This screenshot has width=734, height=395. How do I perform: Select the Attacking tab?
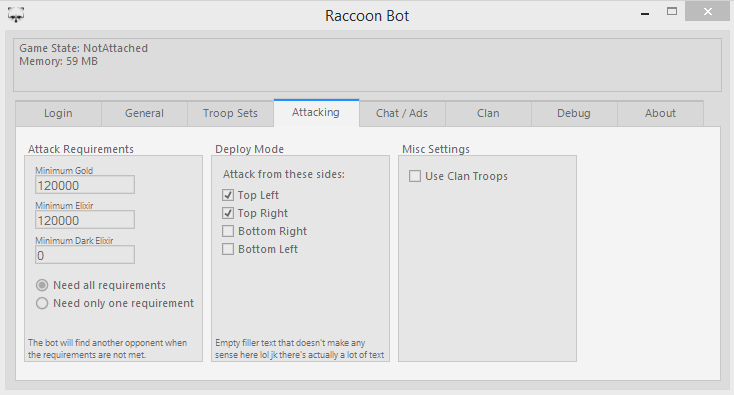tap(316, 112)
